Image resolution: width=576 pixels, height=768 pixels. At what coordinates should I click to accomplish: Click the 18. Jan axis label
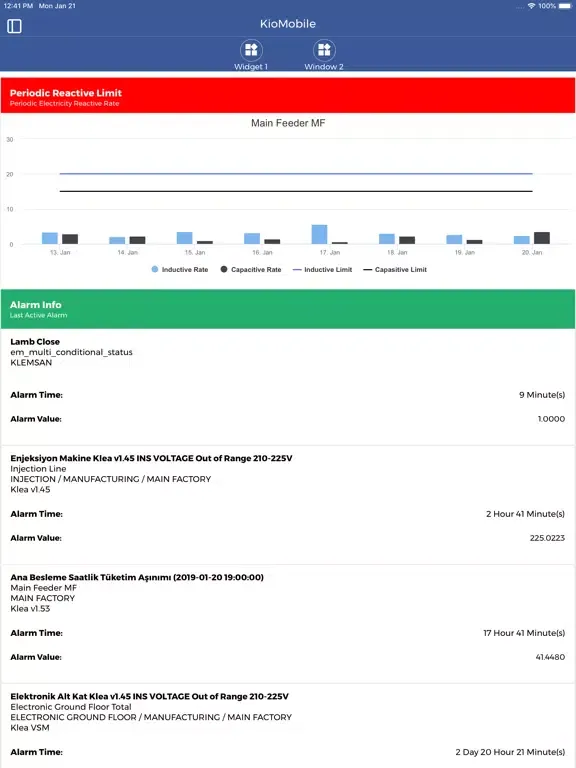[397, 252]
